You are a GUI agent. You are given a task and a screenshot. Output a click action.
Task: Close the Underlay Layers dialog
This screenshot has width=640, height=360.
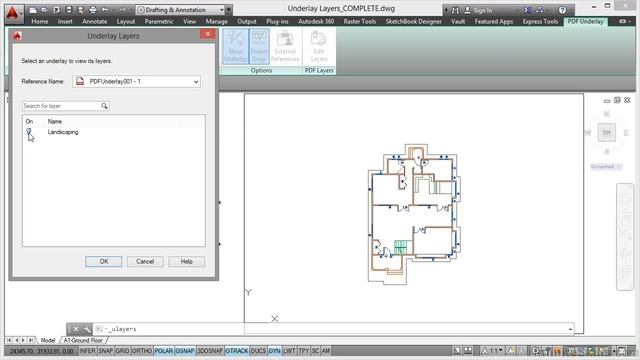coord(208,35)
